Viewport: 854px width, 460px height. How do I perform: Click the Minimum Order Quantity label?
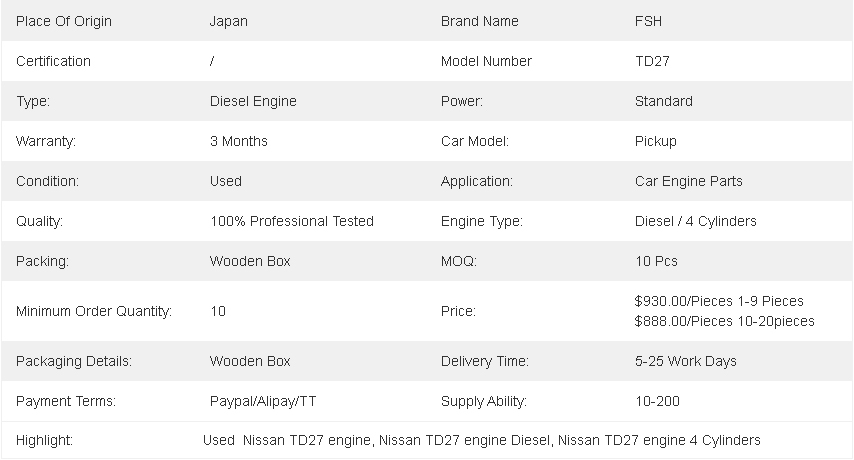94,311
